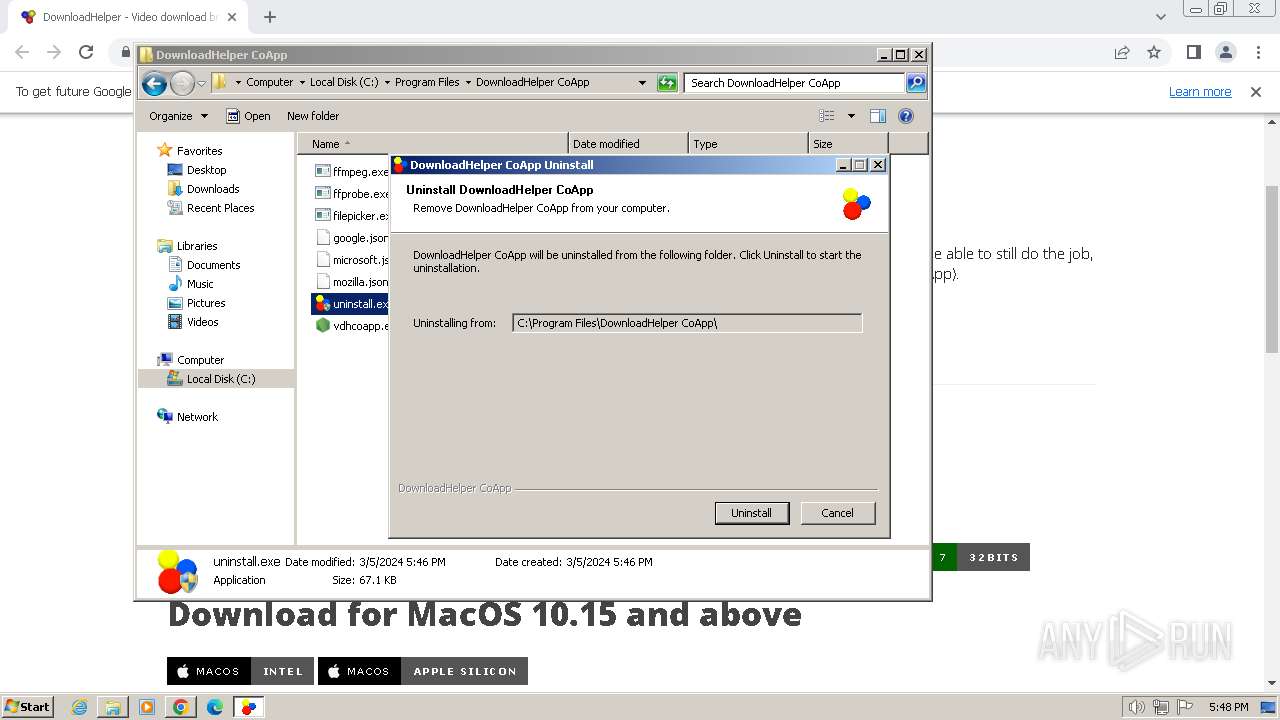The image size is (1280, 720).
Task: Open Chrome tab search chevron
Action: (1160, 17)
